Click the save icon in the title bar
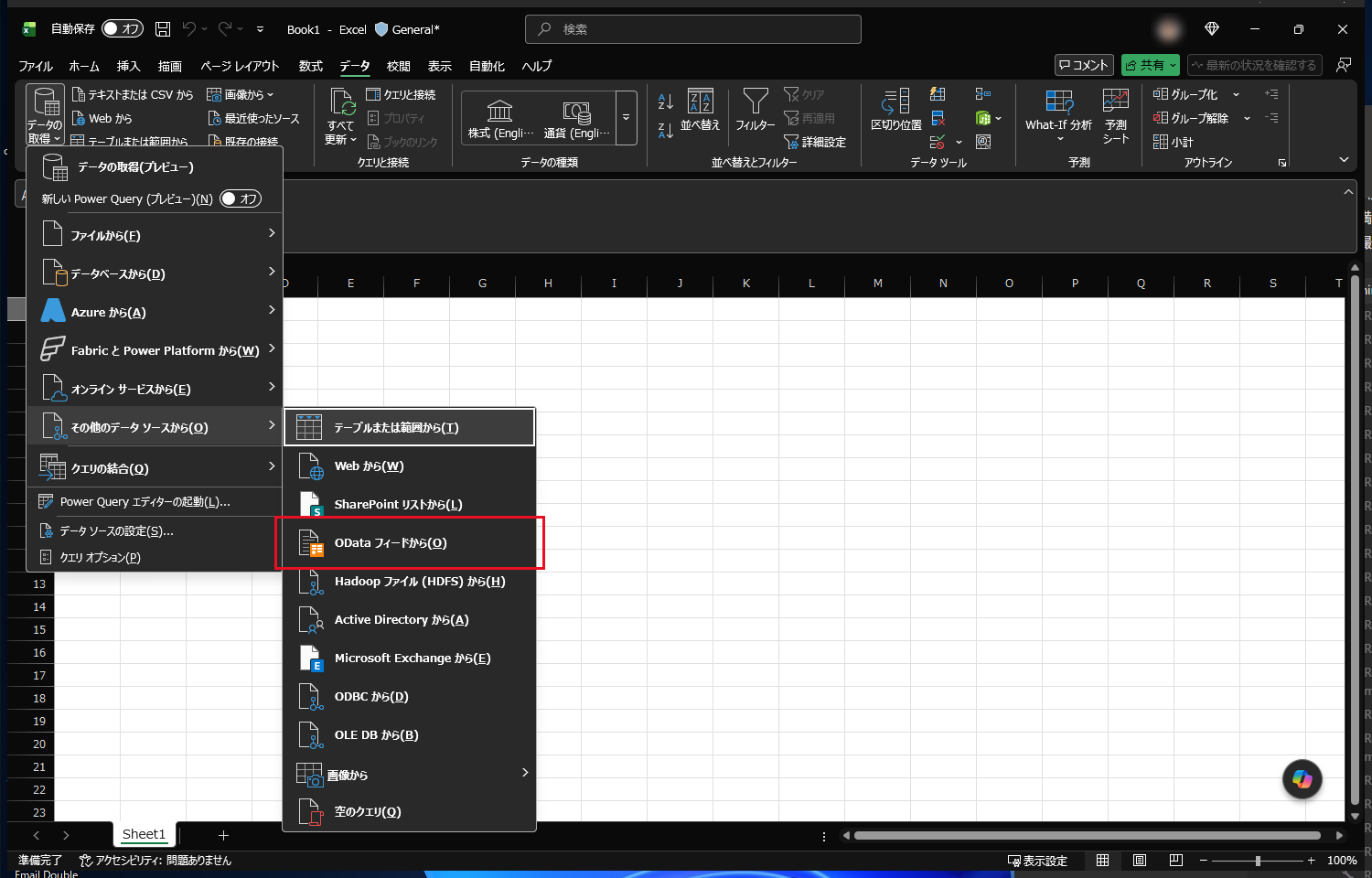This screenshot has height=878, width=1372. coord(163,29)
